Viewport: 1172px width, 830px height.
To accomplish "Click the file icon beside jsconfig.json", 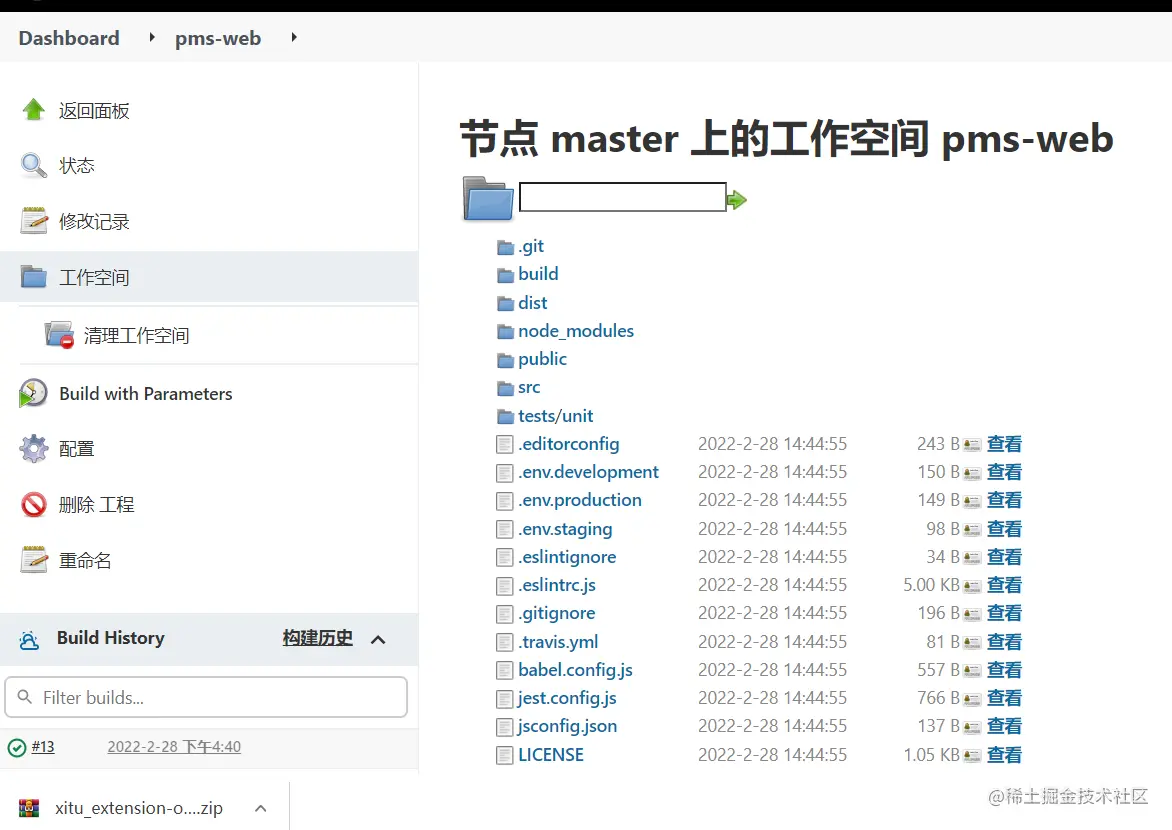I will [x=505, y=727].
